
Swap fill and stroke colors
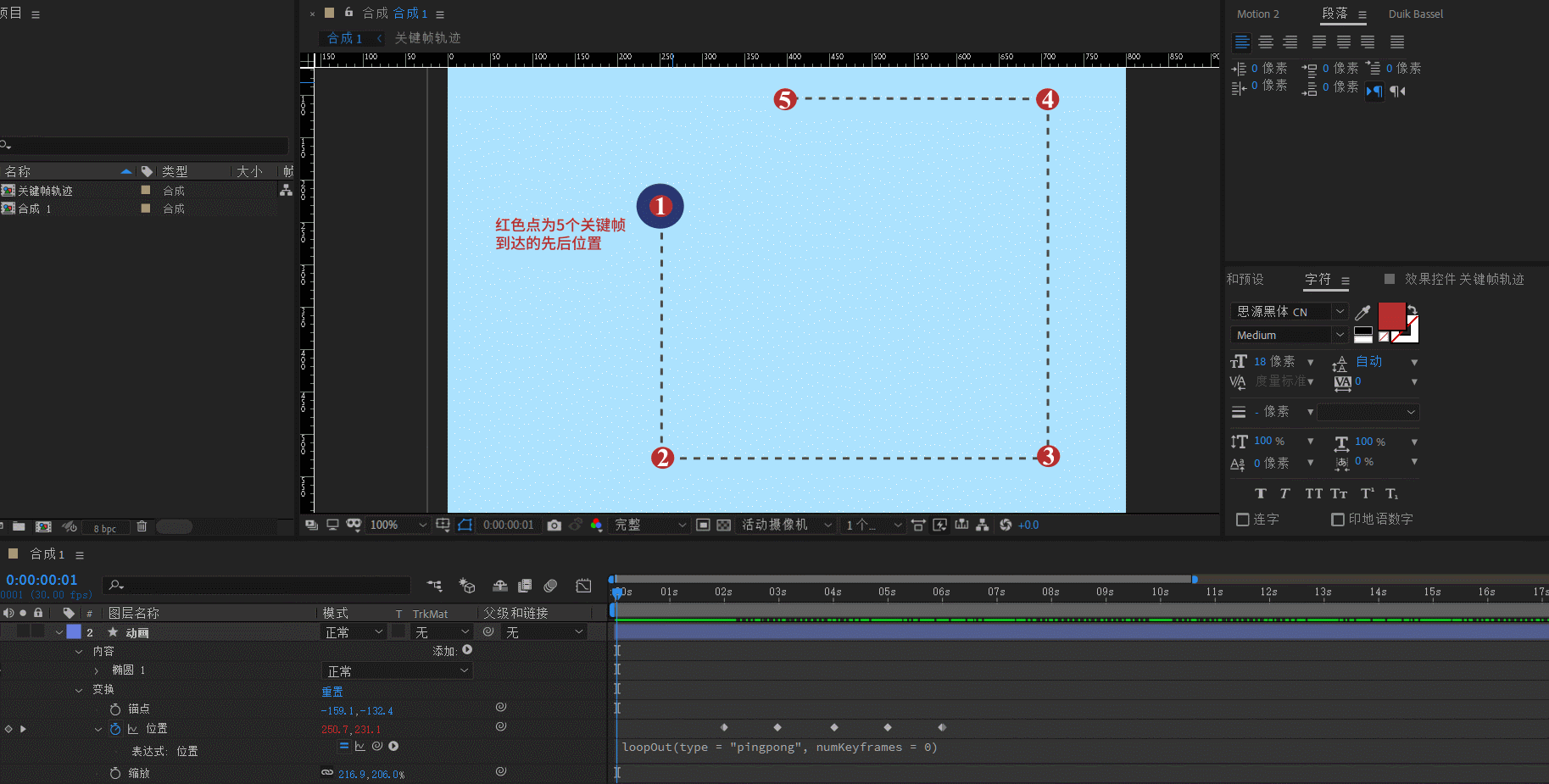click(1412, 309)
